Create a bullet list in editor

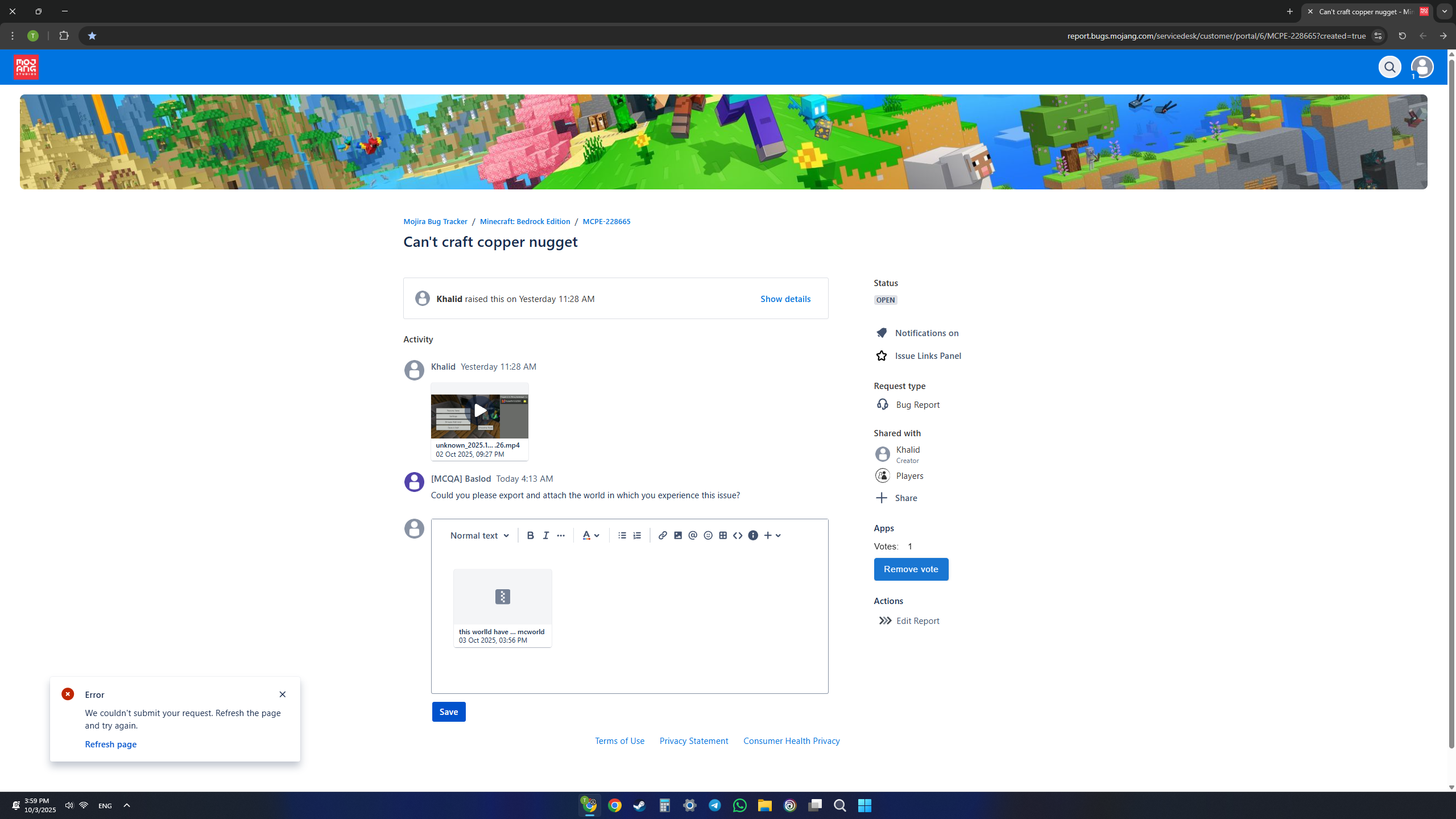(x=622, y=535)
